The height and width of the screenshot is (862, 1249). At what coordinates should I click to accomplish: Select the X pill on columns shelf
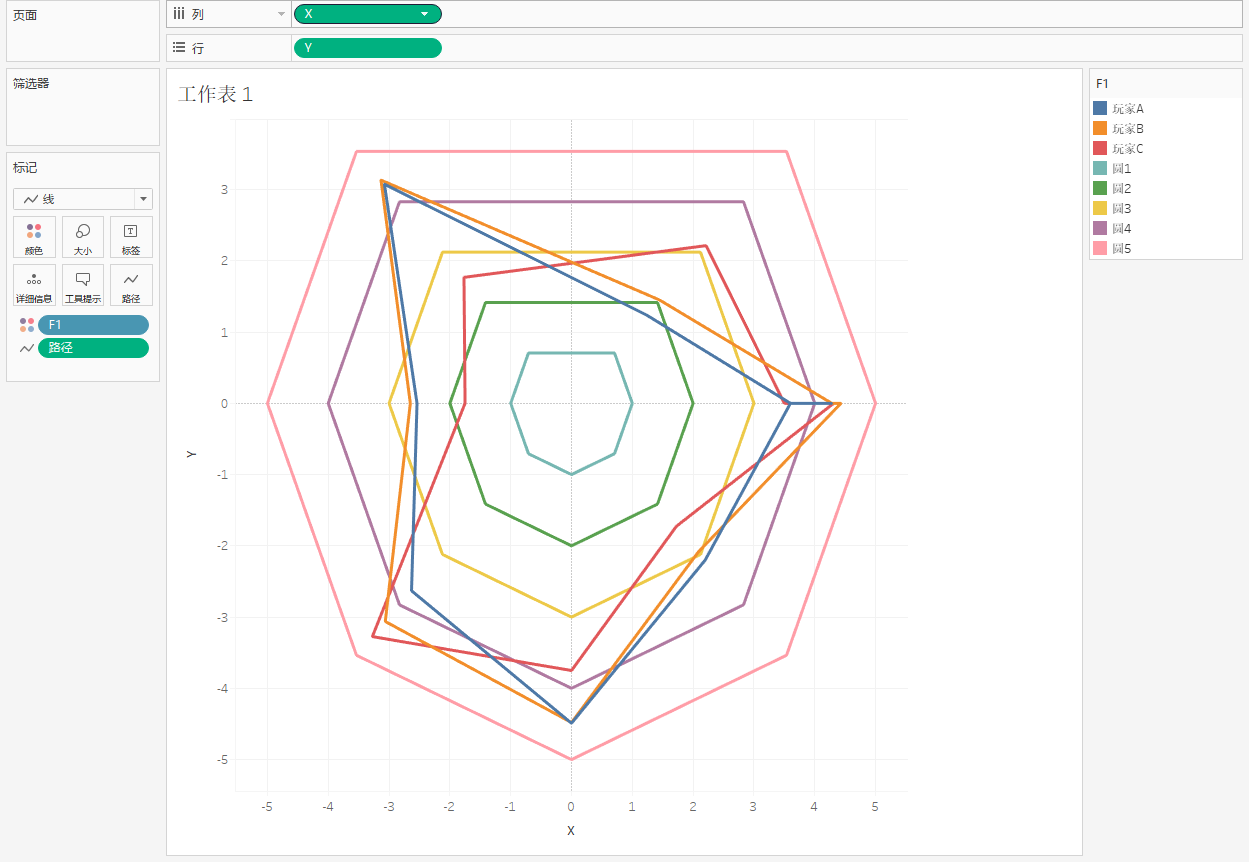coord(367,14)
